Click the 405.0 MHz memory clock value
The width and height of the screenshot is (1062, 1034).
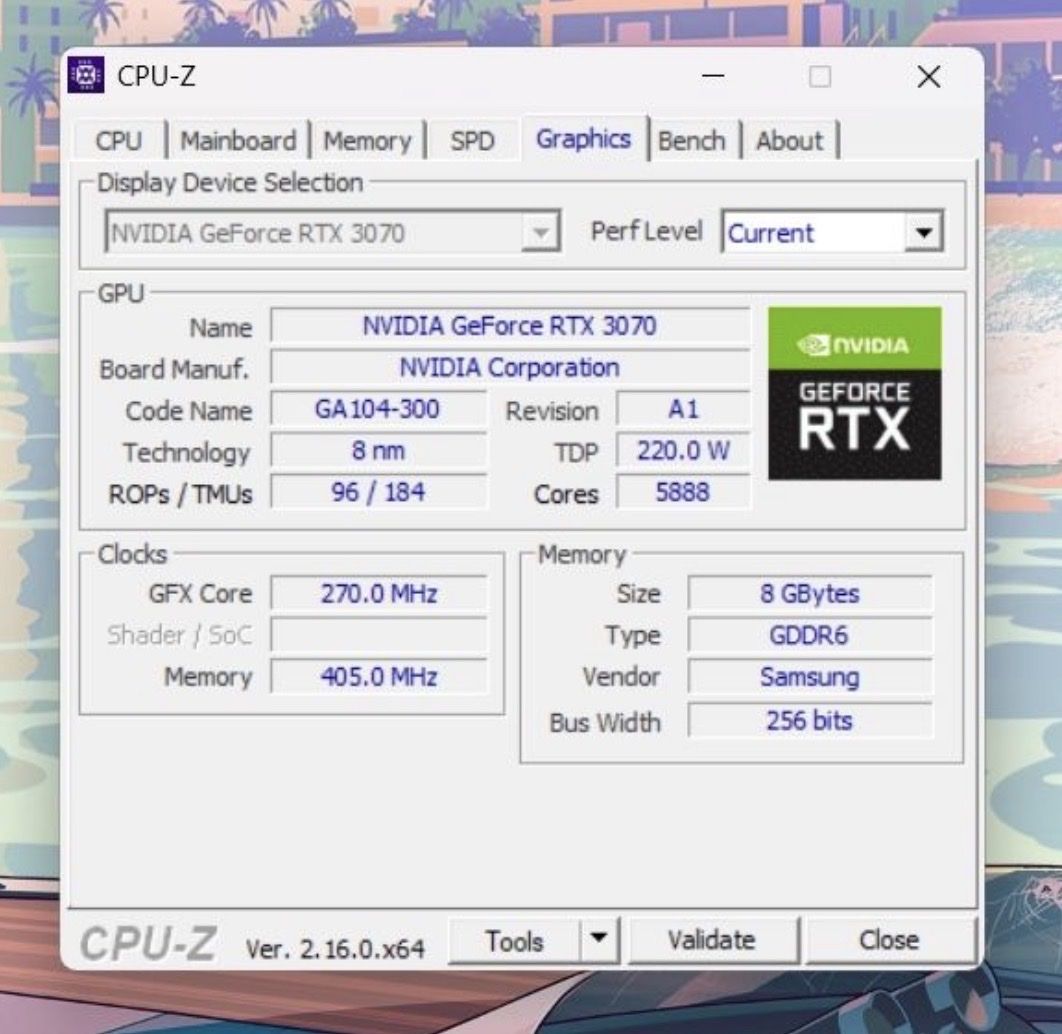coord(379,676)
